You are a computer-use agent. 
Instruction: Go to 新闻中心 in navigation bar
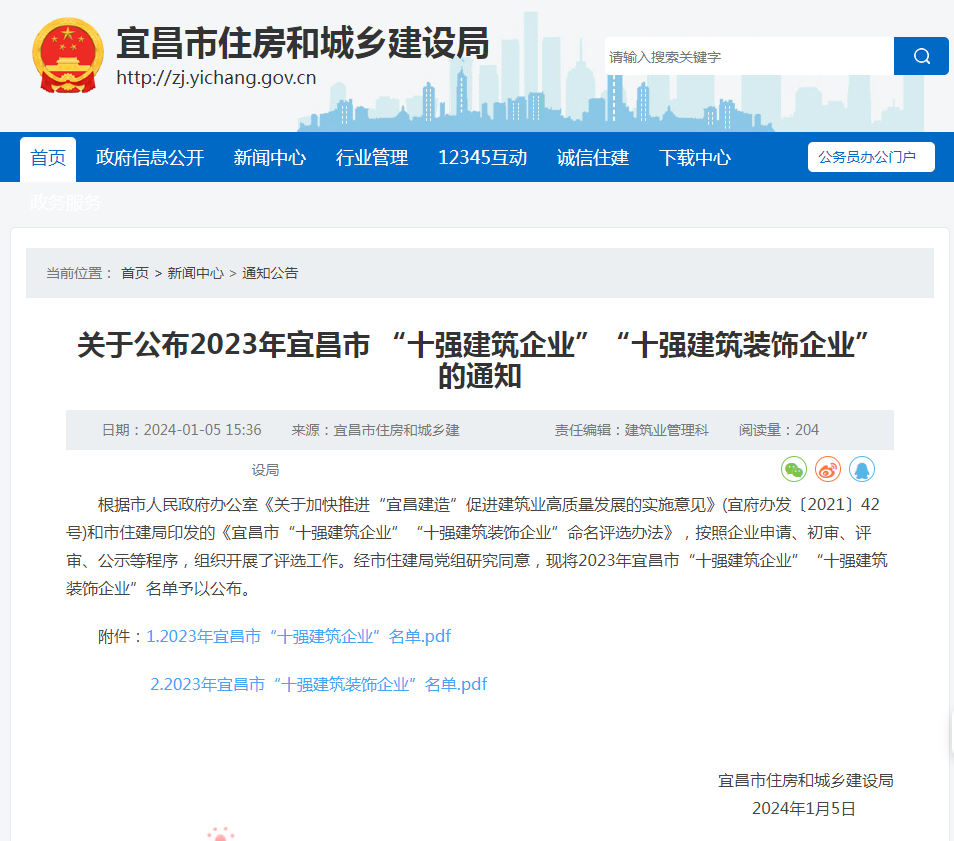[270, 158]
